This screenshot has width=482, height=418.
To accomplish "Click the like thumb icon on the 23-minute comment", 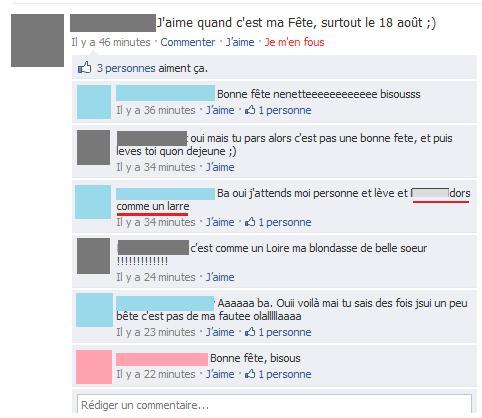I will (x=250, y=332).
